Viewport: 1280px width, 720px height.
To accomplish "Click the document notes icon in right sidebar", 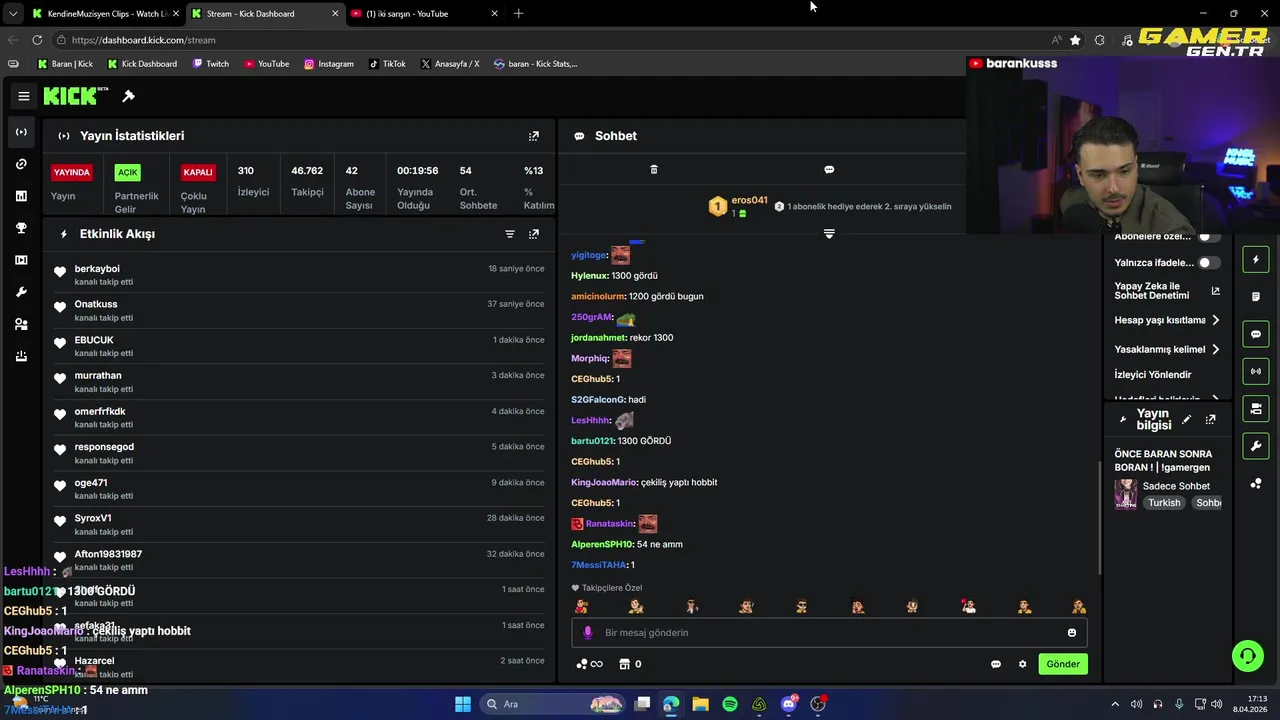I will tap(1256, 297).
